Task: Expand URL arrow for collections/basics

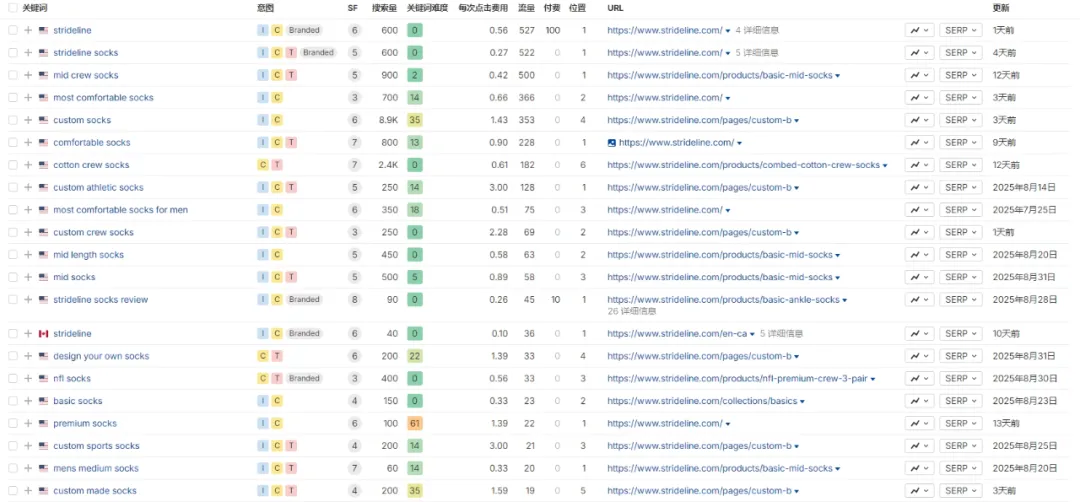Action: pyautogui.click(x=802, y=401)
